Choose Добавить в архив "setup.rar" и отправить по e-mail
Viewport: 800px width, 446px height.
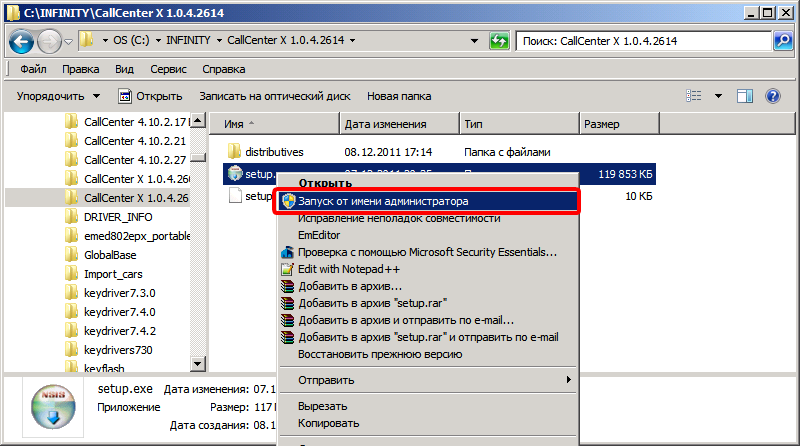428,337
